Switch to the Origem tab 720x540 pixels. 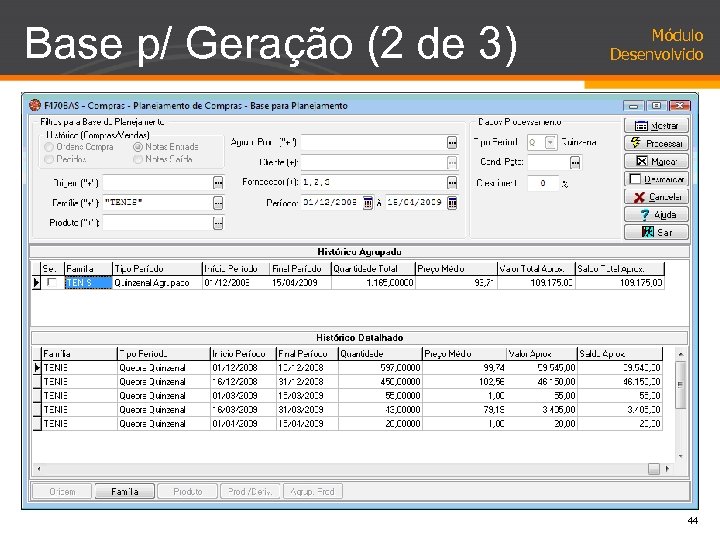coord(62,492)
